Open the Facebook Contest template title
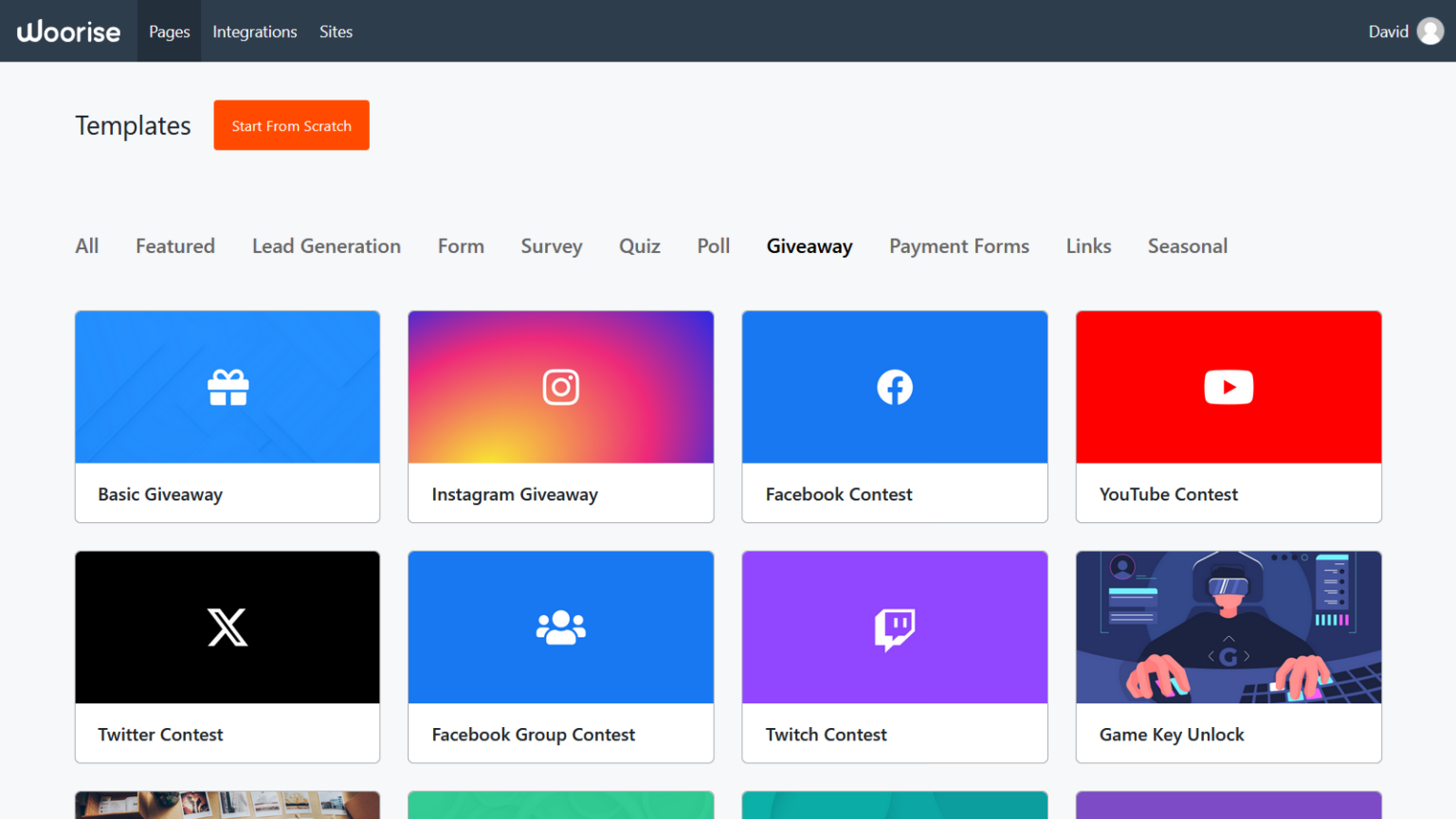Screen dimensions: 1456x819 click(839, 494)
